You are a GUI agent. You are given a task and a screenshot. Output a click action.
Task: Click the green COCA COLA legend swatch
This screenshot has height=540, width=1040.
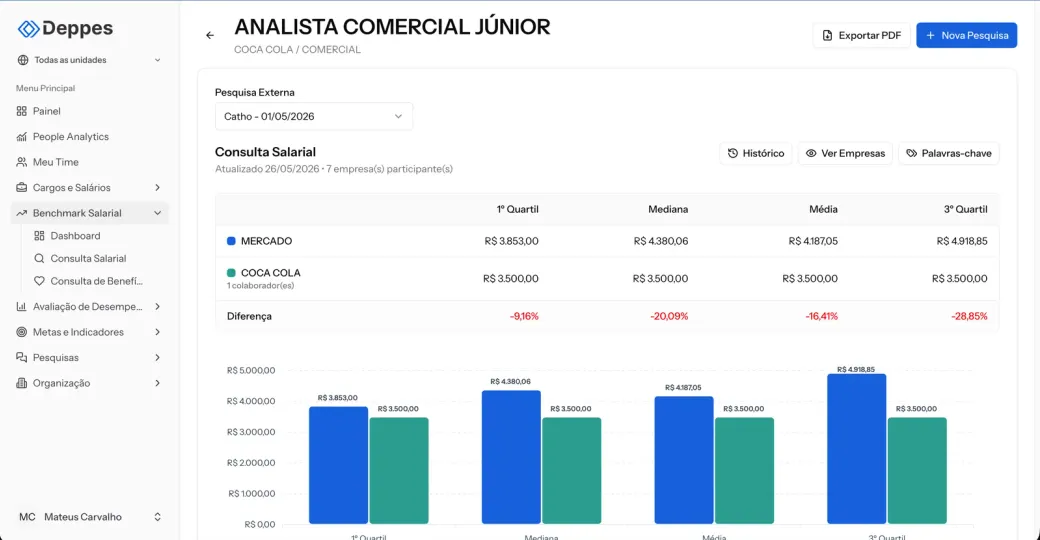pyautogui.click(x=231, y=273)
